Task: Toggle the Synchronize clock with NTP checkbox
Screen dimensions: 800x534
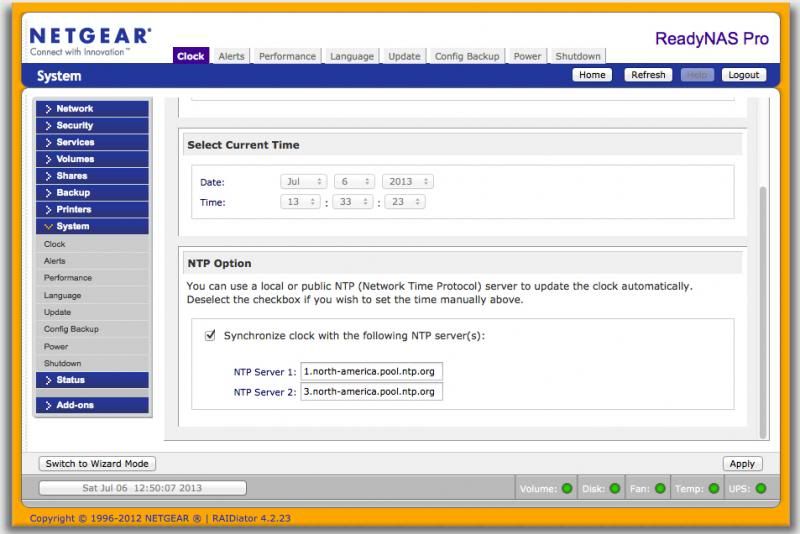Action: point(210,337)
